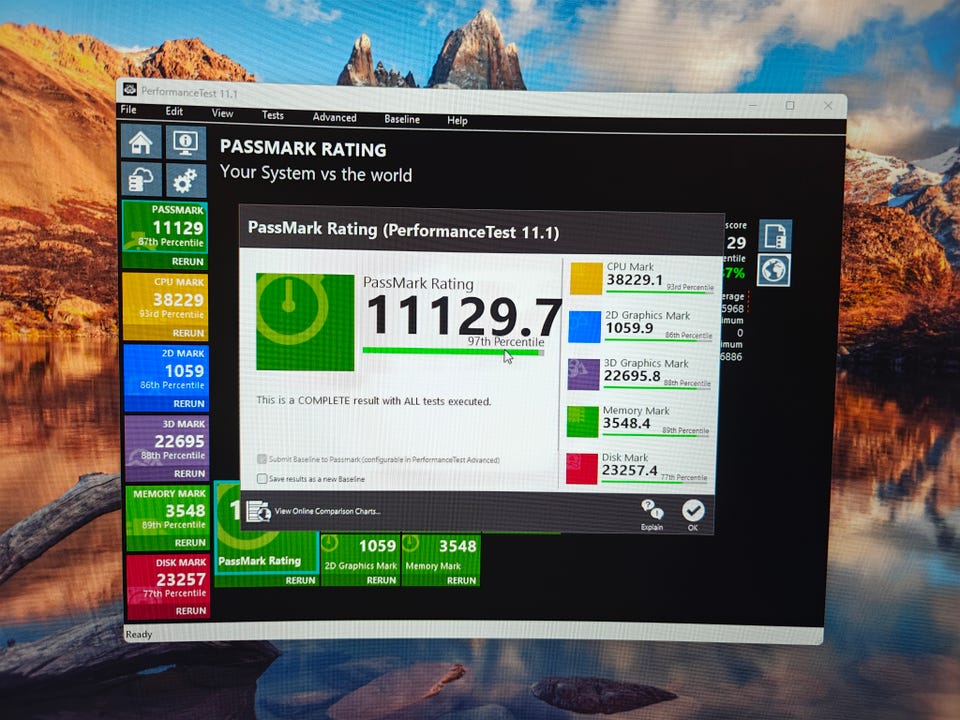Click View Online Comparison Charts icon
960x720 pixels.
pyautogui.click(x=258, y=511)
